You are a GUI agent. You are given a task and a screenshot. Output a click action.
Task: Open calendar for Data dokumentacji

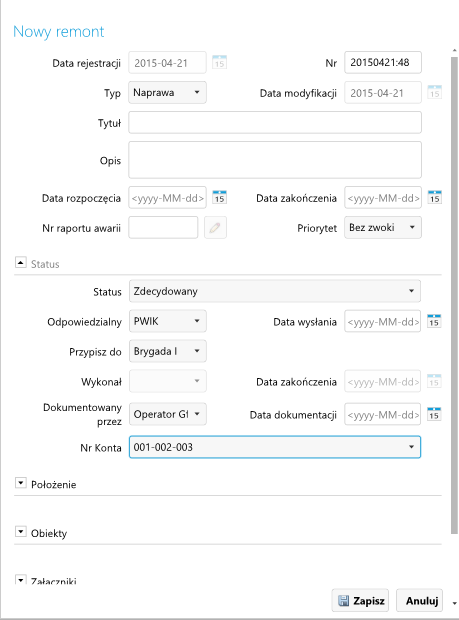[434, 414]
